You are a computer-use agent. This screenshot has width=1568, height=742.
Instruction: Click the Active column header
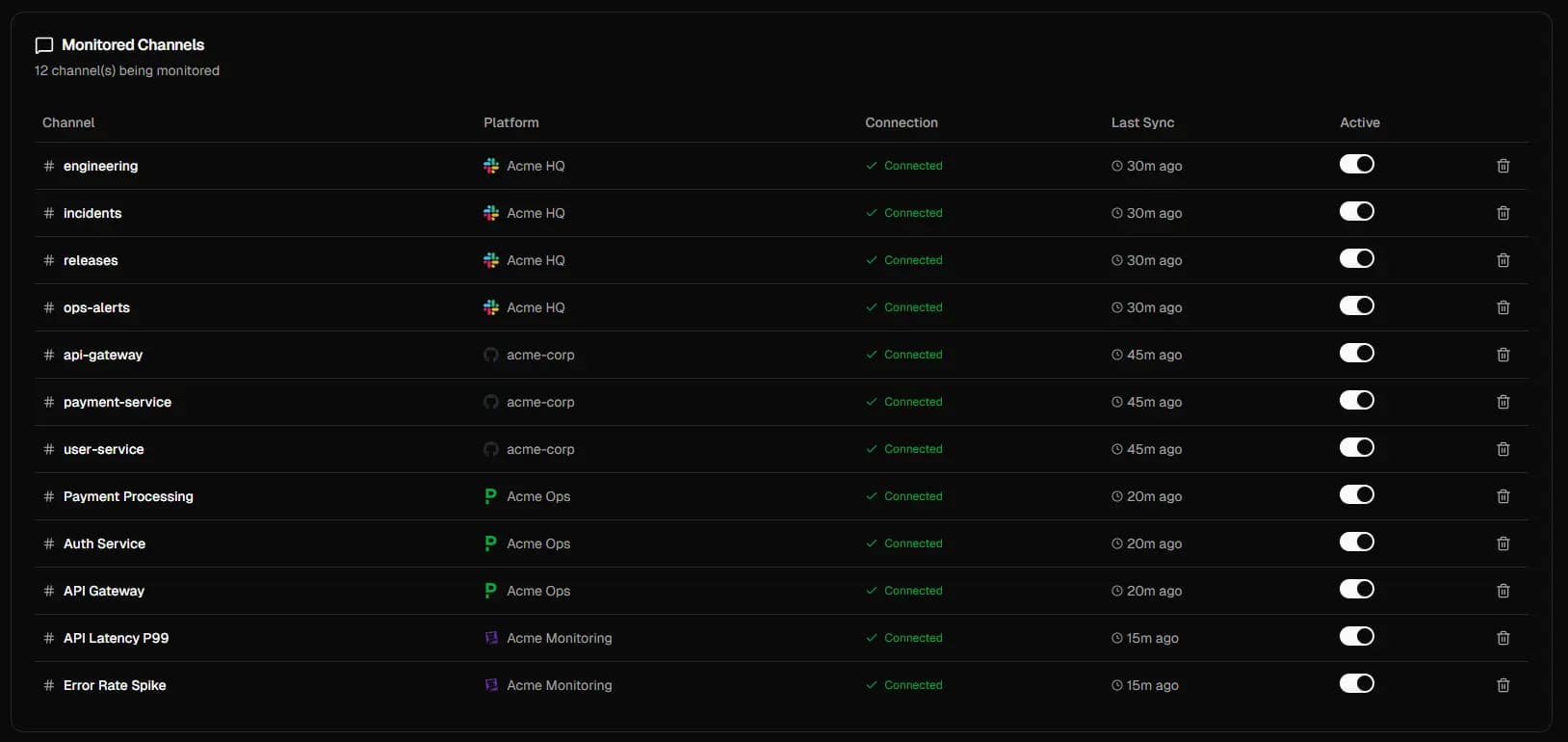pos(1360,122)
